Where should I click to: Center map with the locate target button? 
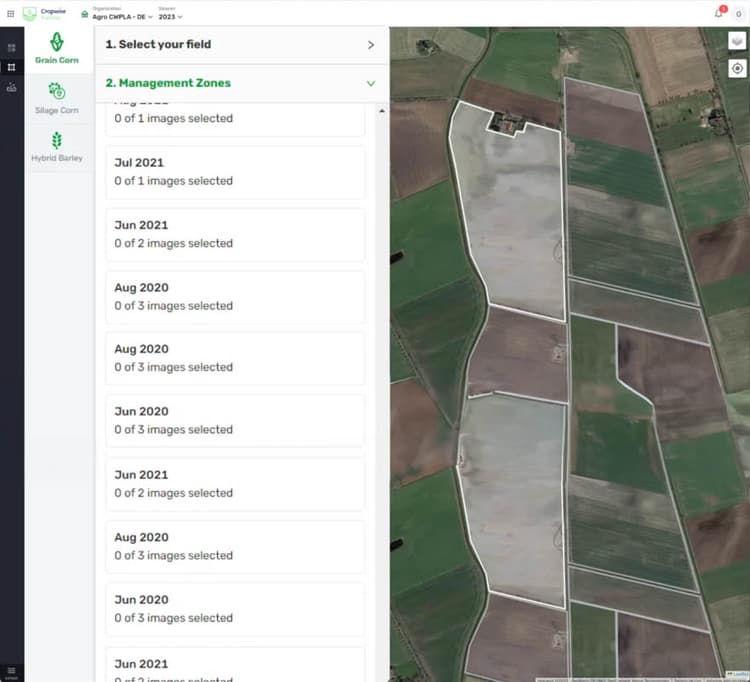pyautogui.click(x=737, y=69)
